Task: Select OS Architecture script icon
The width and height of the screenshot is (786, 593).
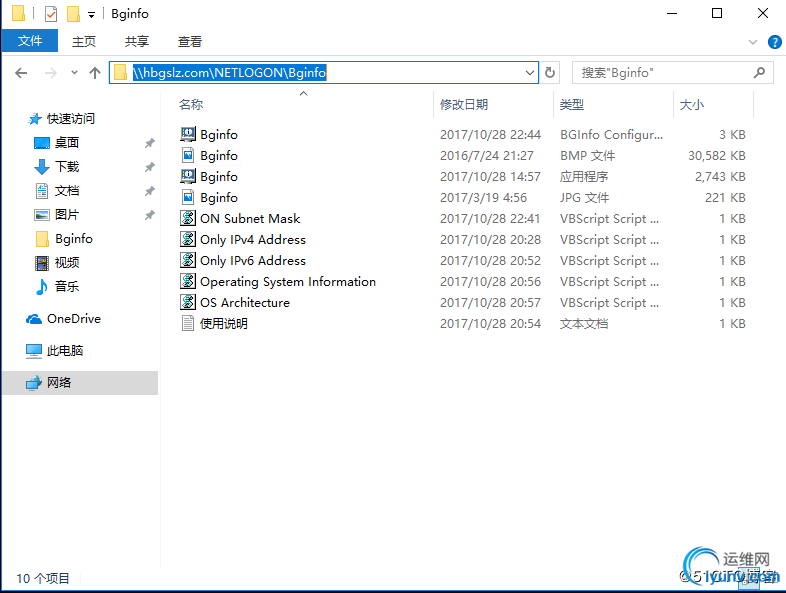Action: click(188, 302)
